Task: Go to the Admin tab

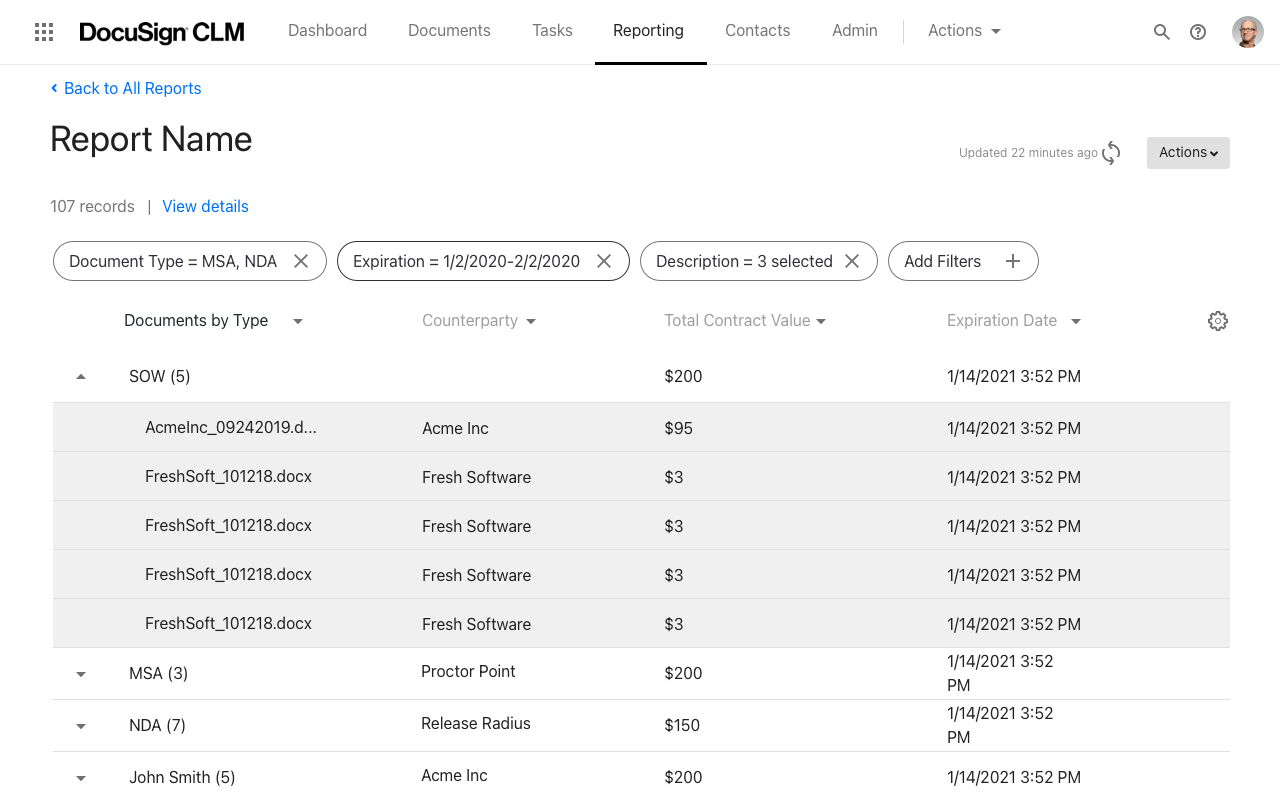Action: pyautogui.click(x=855, y=31)
